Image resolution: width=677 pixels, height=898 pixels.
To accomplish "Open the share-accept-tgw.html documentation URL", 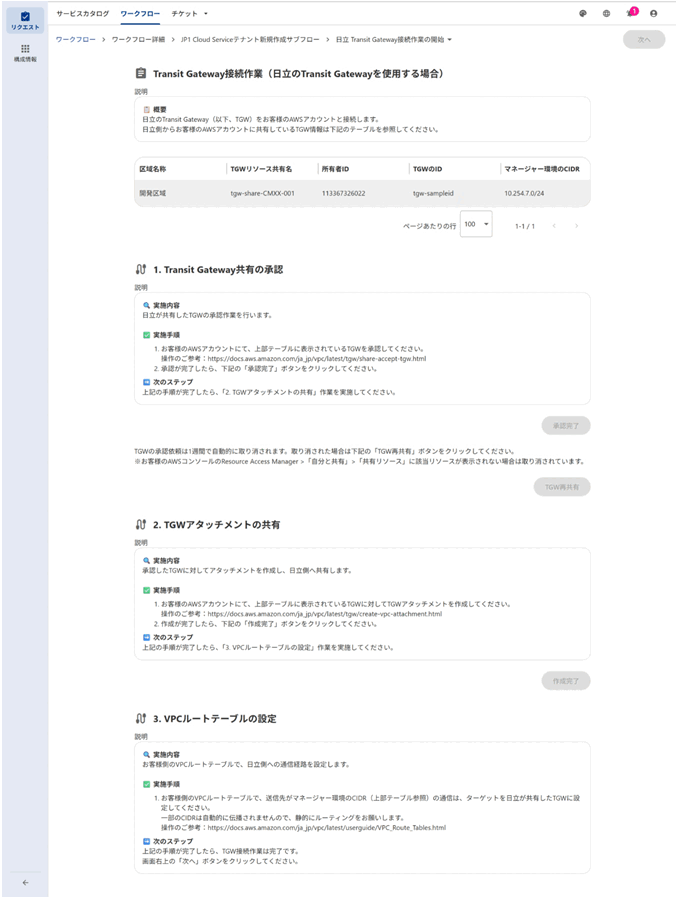I will click(317, 359).
